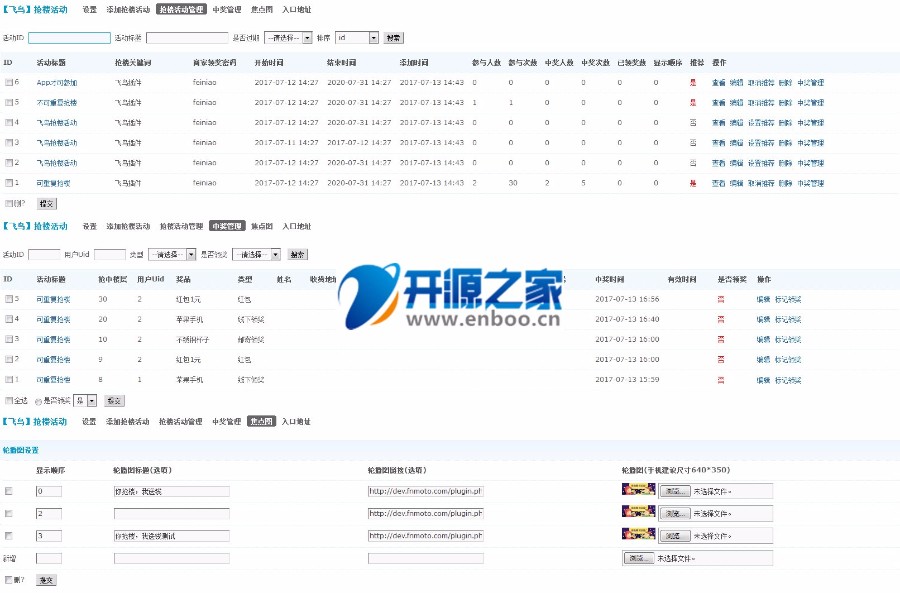
Task: Click the first carousel thumbnail image
Action: (638, 490)
